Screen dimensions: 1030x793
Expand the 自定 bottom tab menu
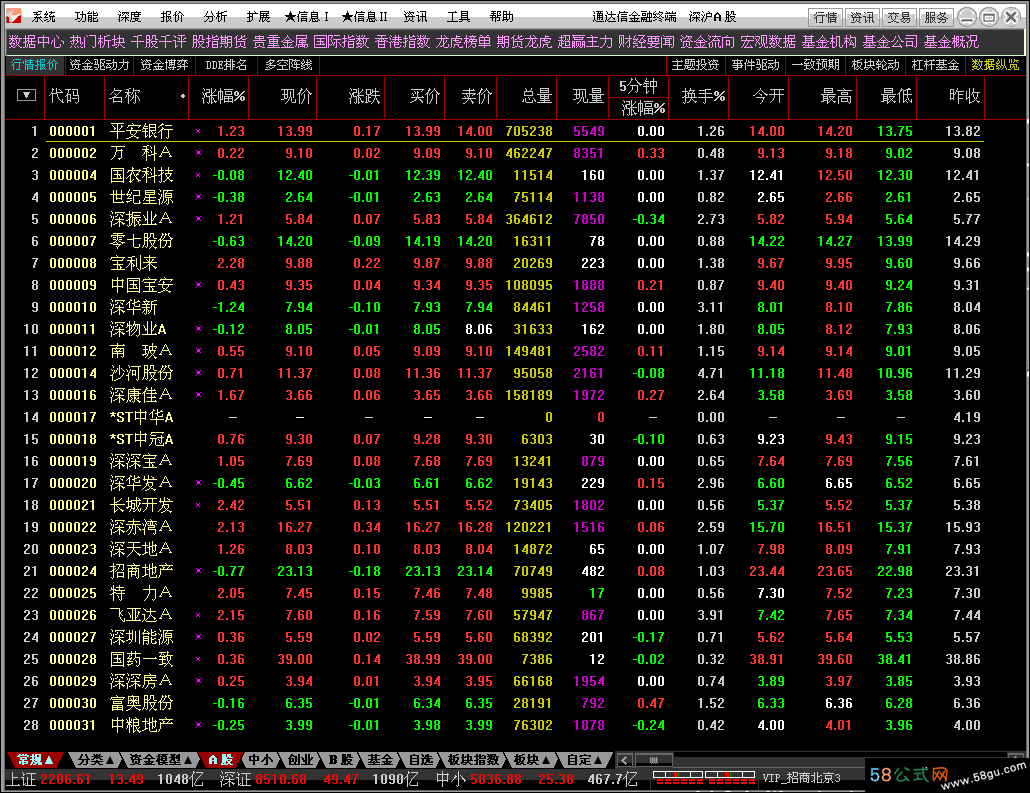coord(585,759)
